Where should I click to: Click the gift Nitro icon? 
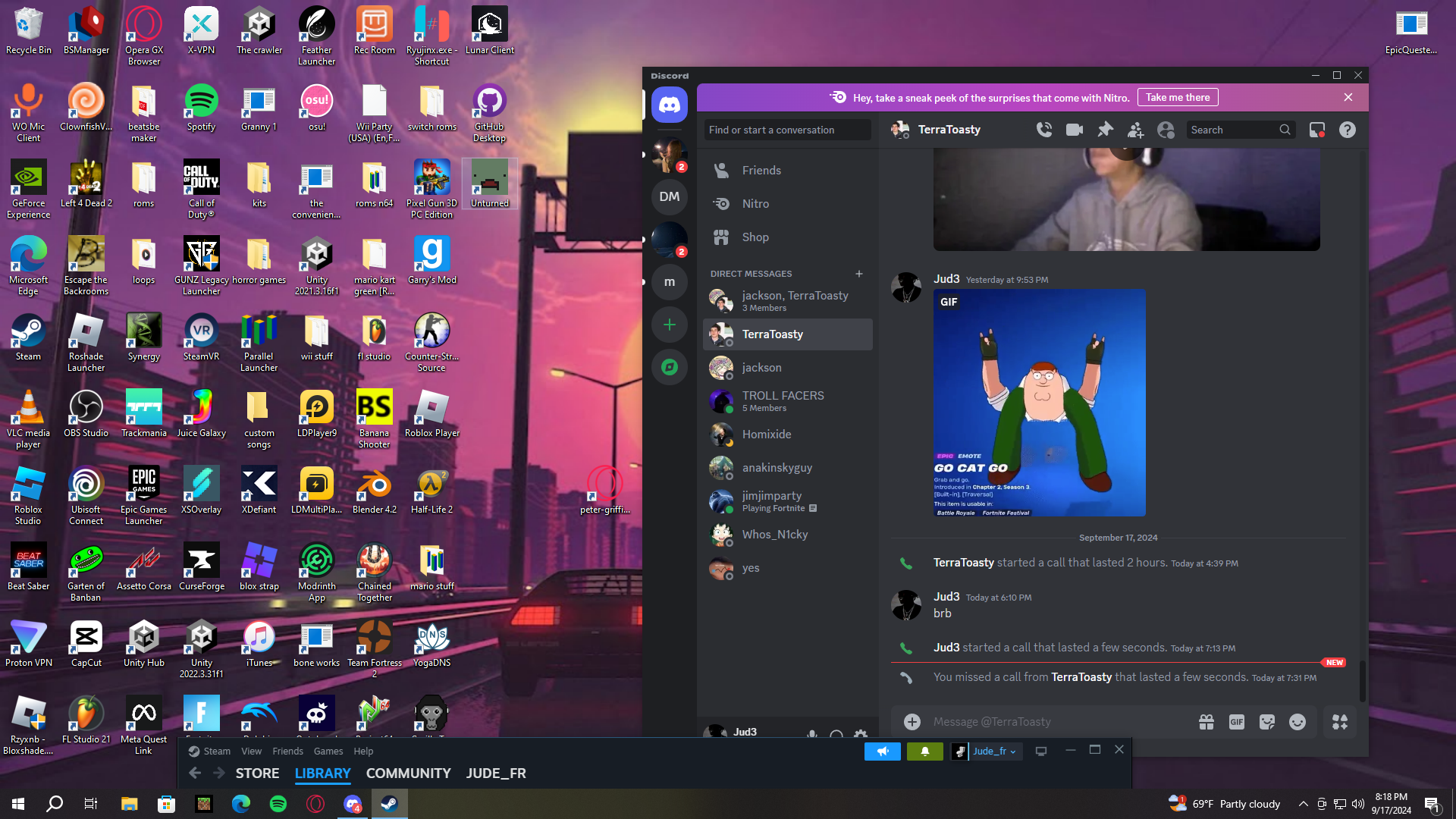1207,722
